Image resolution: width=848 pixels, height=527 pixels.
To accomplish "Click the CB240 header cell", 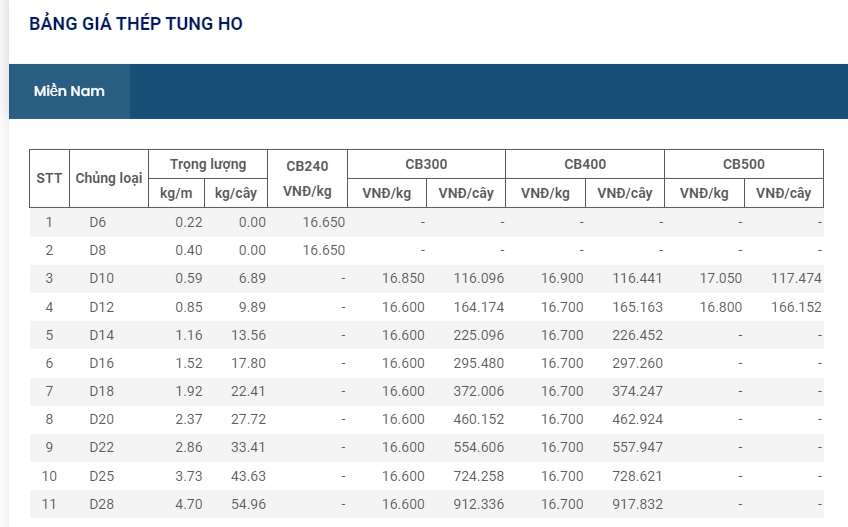I will (x=307, y=178).
